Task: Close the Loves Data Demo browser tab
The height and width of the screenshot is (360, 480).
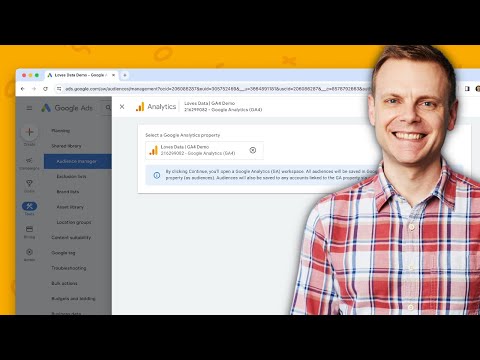Action: (x=113, y=75)
